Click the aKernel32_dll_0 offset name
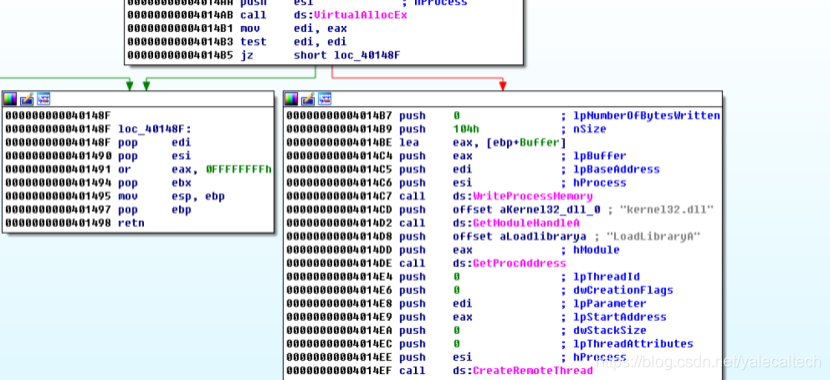The width and height of the screenshot is (830, 380). (x=550, y=210)
